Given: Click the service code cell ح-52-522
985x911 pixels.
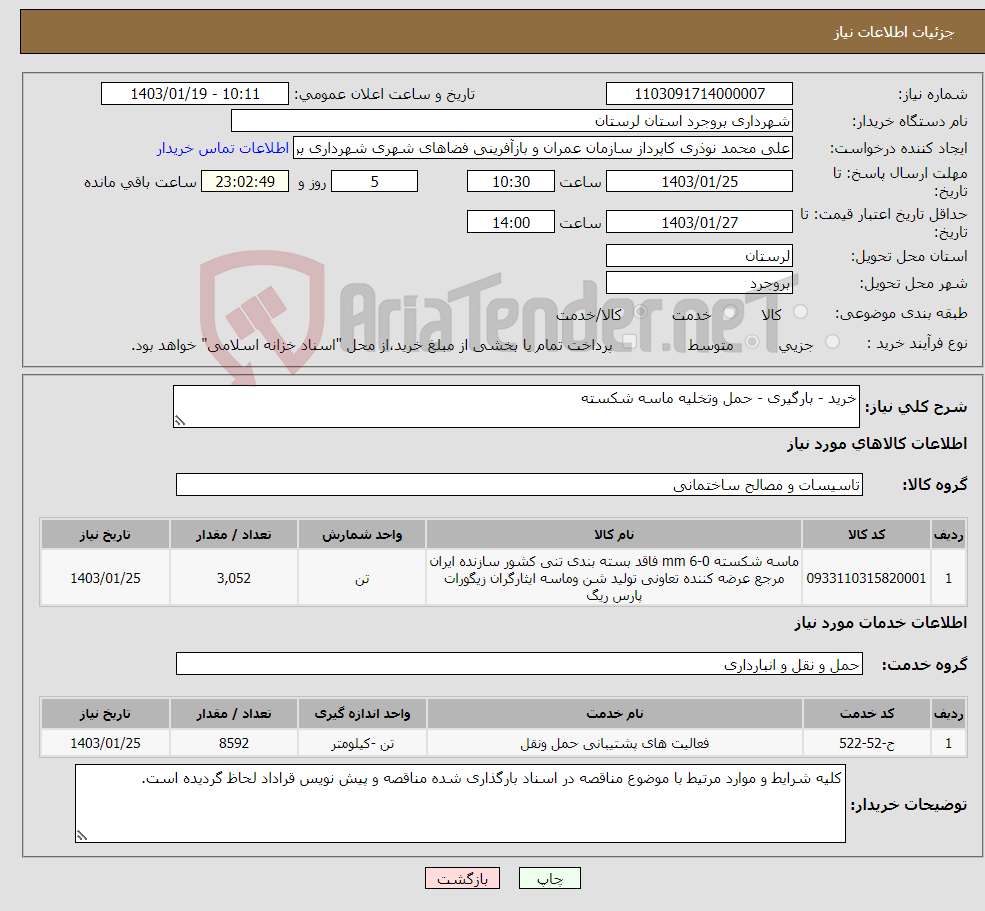Looking at the screenshot, I should pos(866,743).
